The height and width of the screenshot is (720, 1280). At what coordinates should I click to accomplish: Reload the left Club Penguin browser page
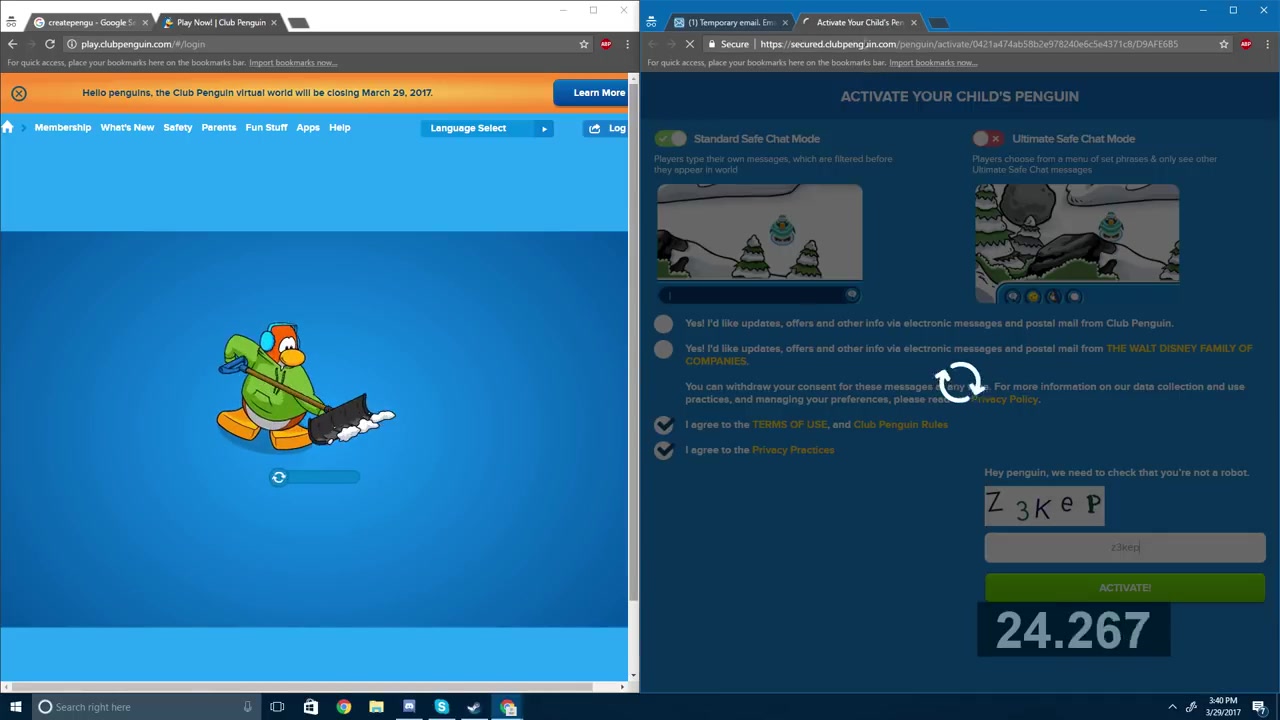coord(49,44)
